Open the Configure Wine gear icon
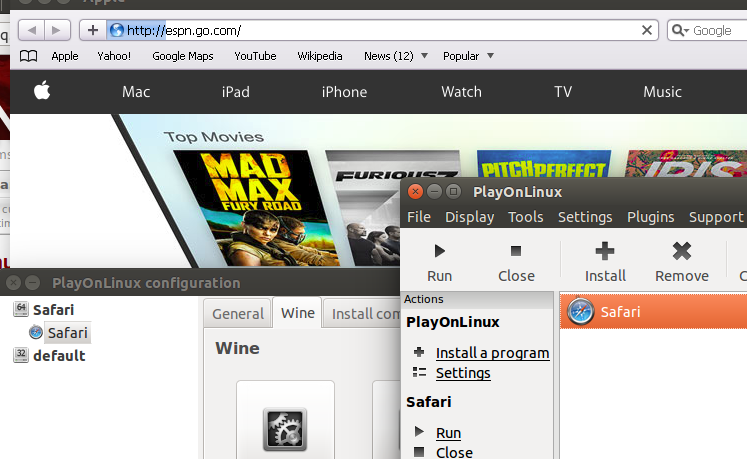747x459 pixels. click(285, 429)
